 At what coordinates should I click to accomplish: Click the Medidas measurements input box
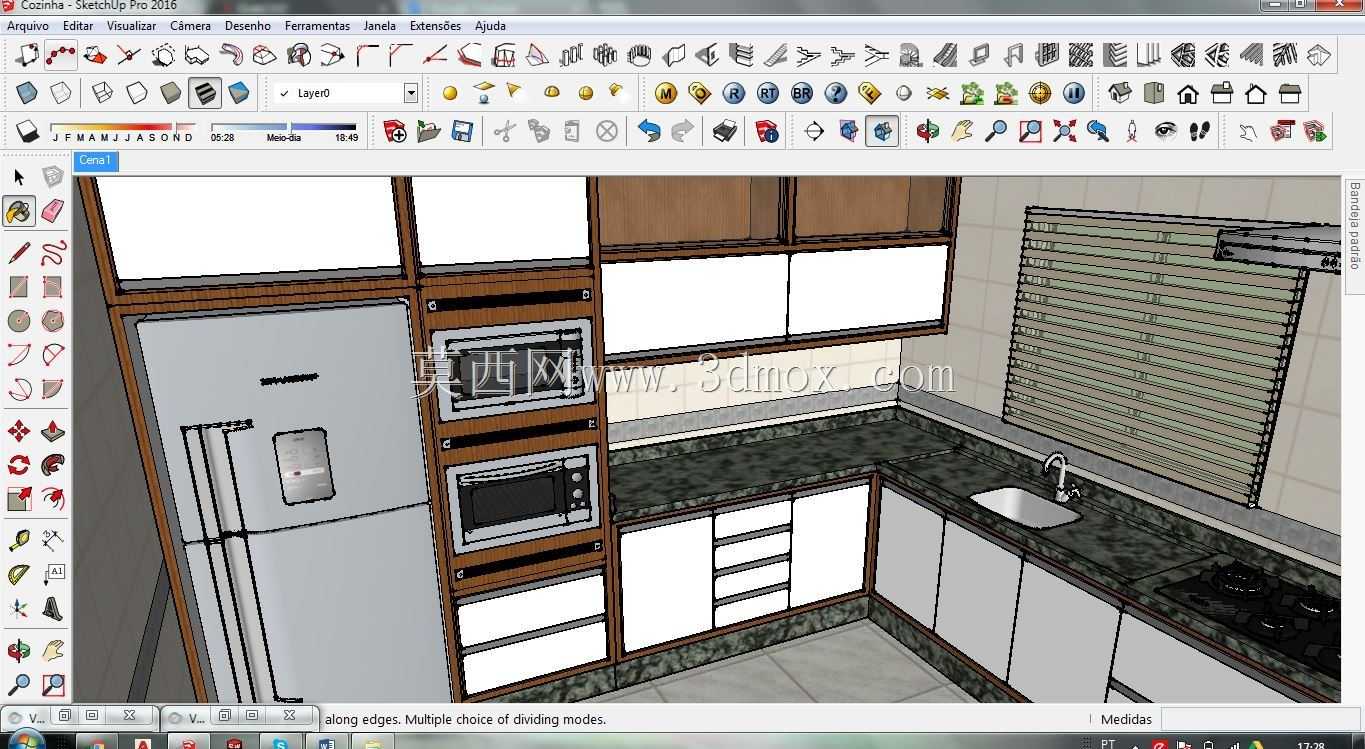pos(1262,719)
